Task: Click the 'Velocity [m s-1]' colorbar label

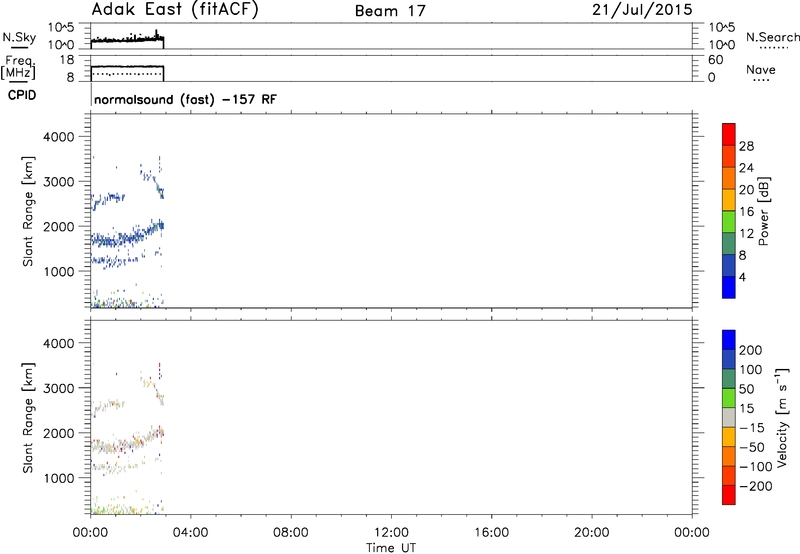Action: pyautogui.click(x=783, y=417)
